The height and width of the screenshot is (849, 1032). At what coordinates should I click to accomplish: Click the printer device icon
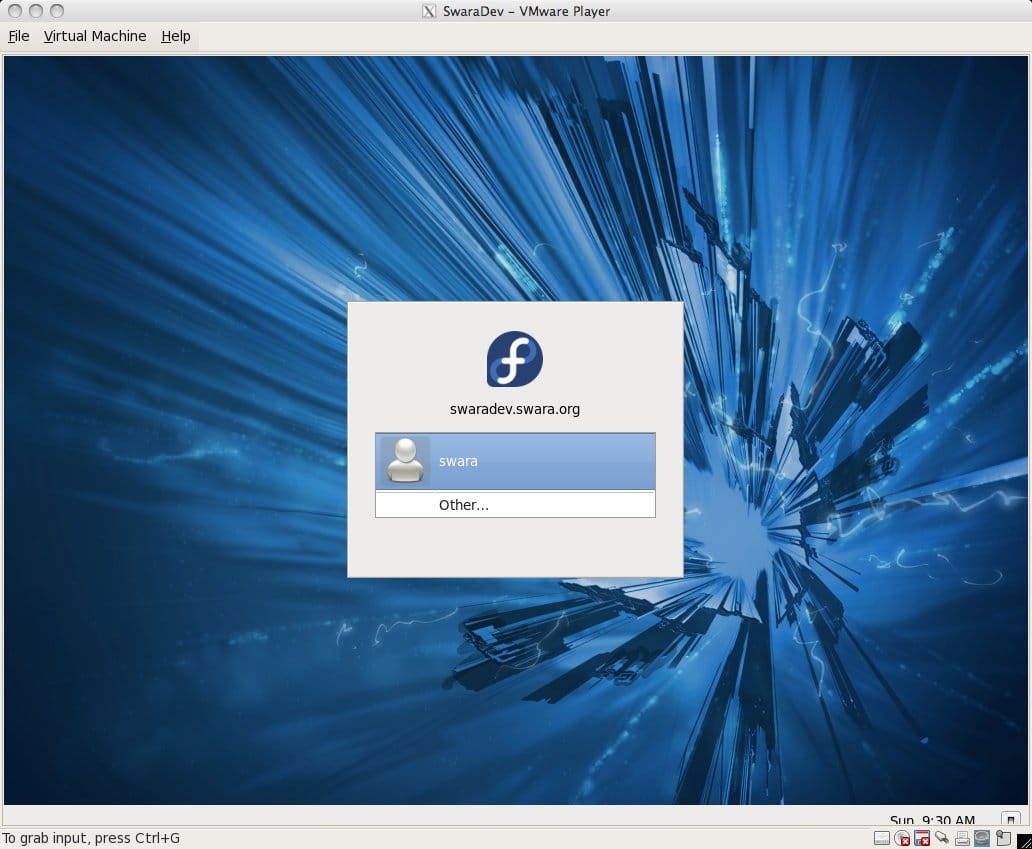[962, 838]
